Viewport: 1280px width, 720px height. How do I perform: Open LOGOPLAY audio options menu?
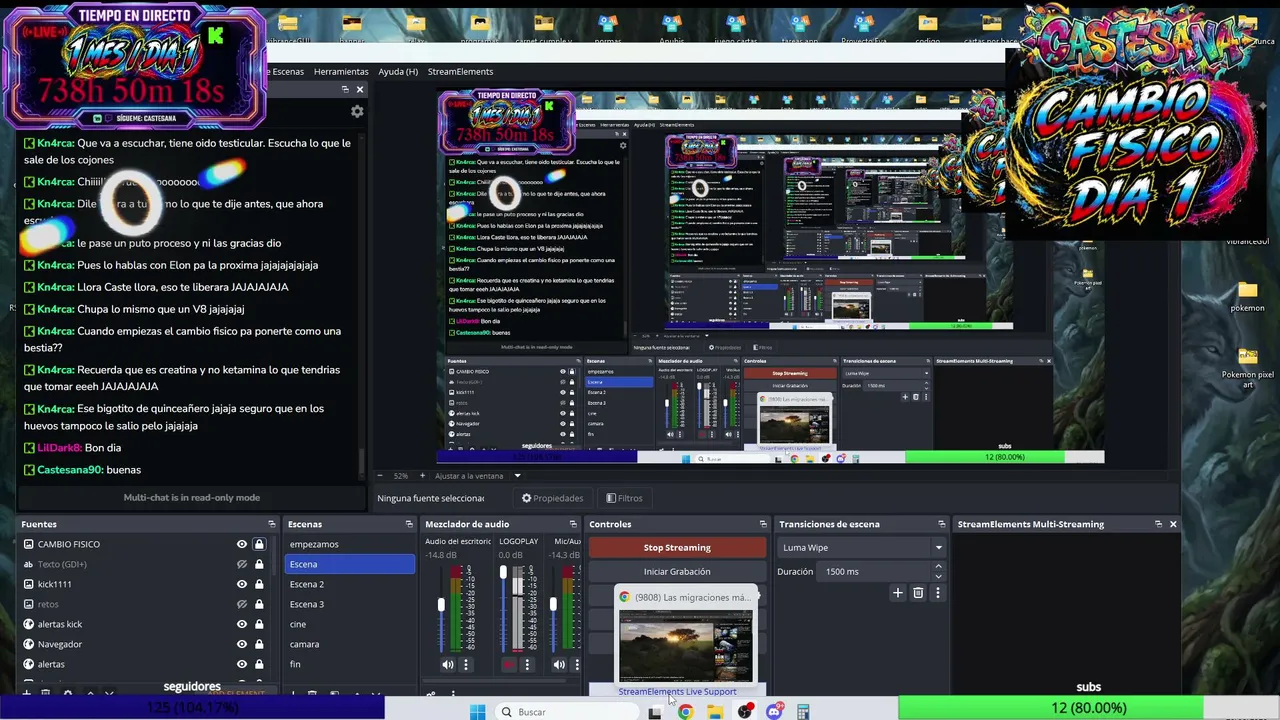pyautogui.click(x=527, y=665)
